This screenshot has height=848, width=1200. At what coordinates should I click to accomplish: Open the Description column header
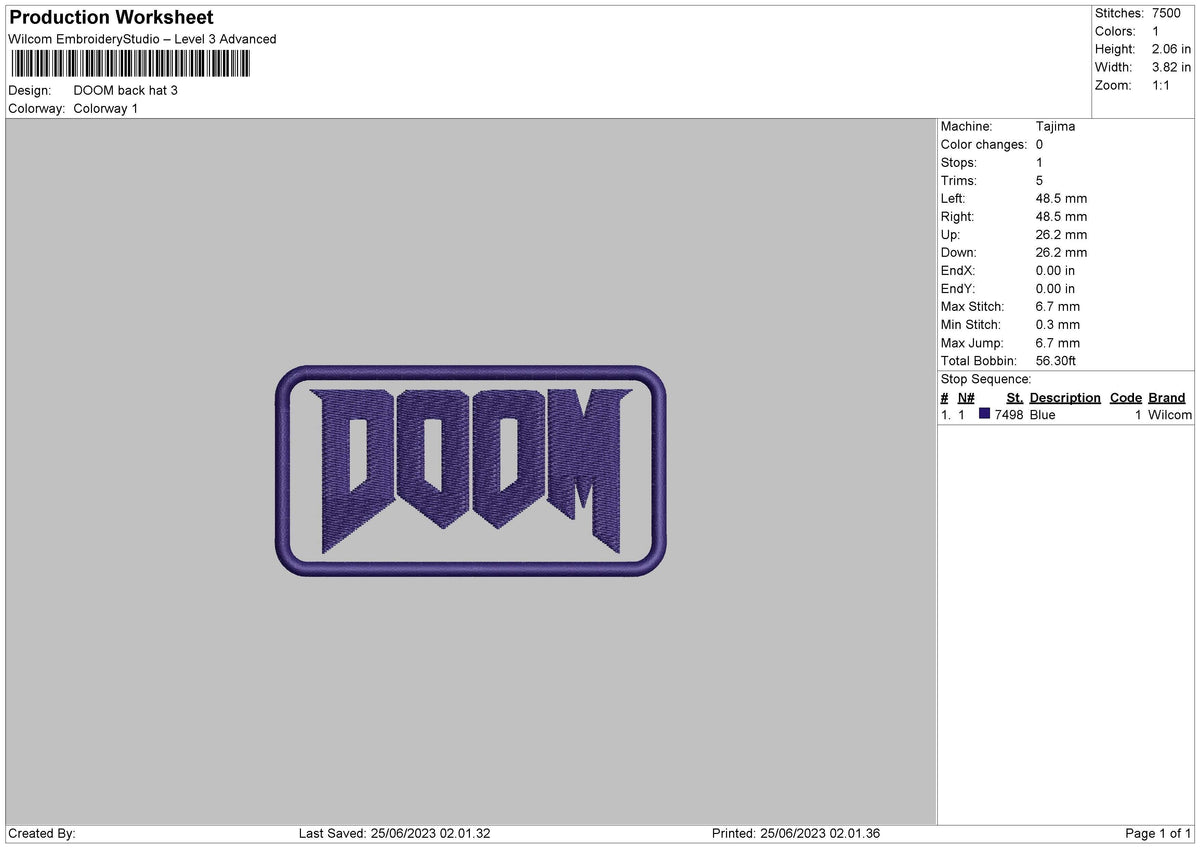(x=1065, y=397)
